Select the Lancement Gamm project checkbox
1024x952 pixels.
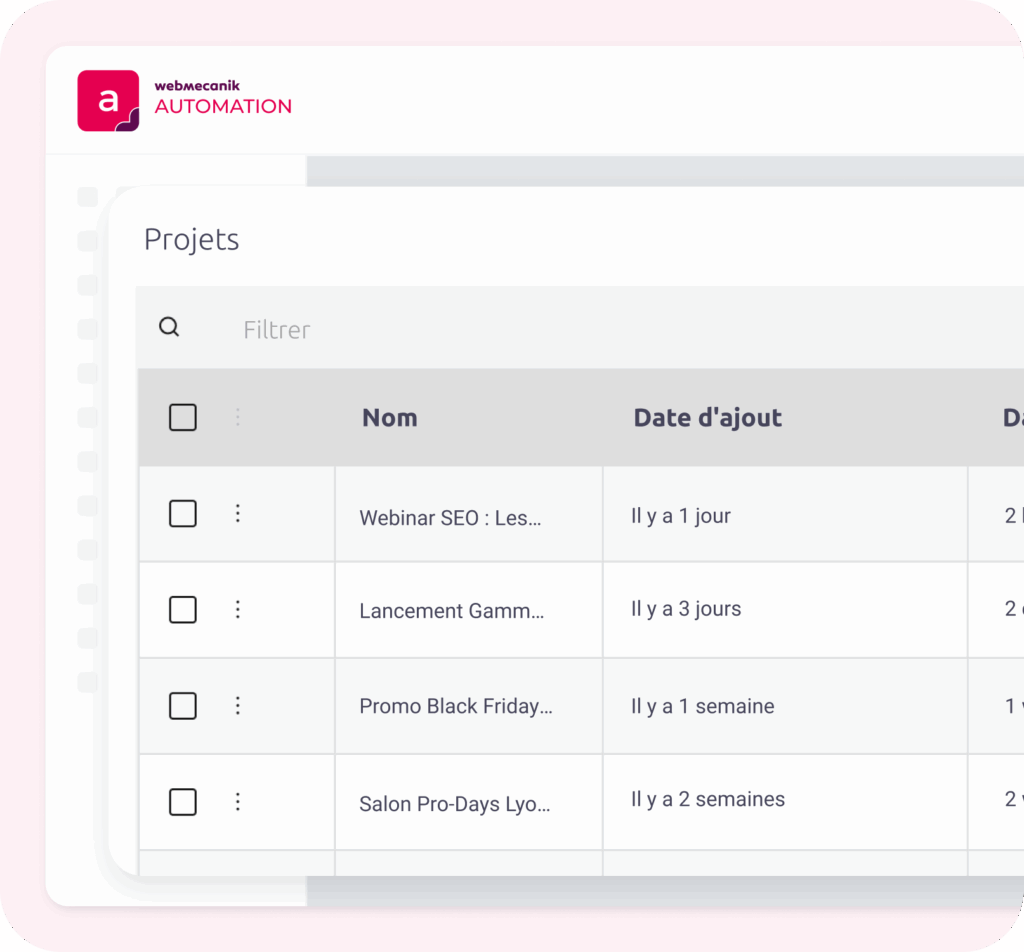click(183, 610)
